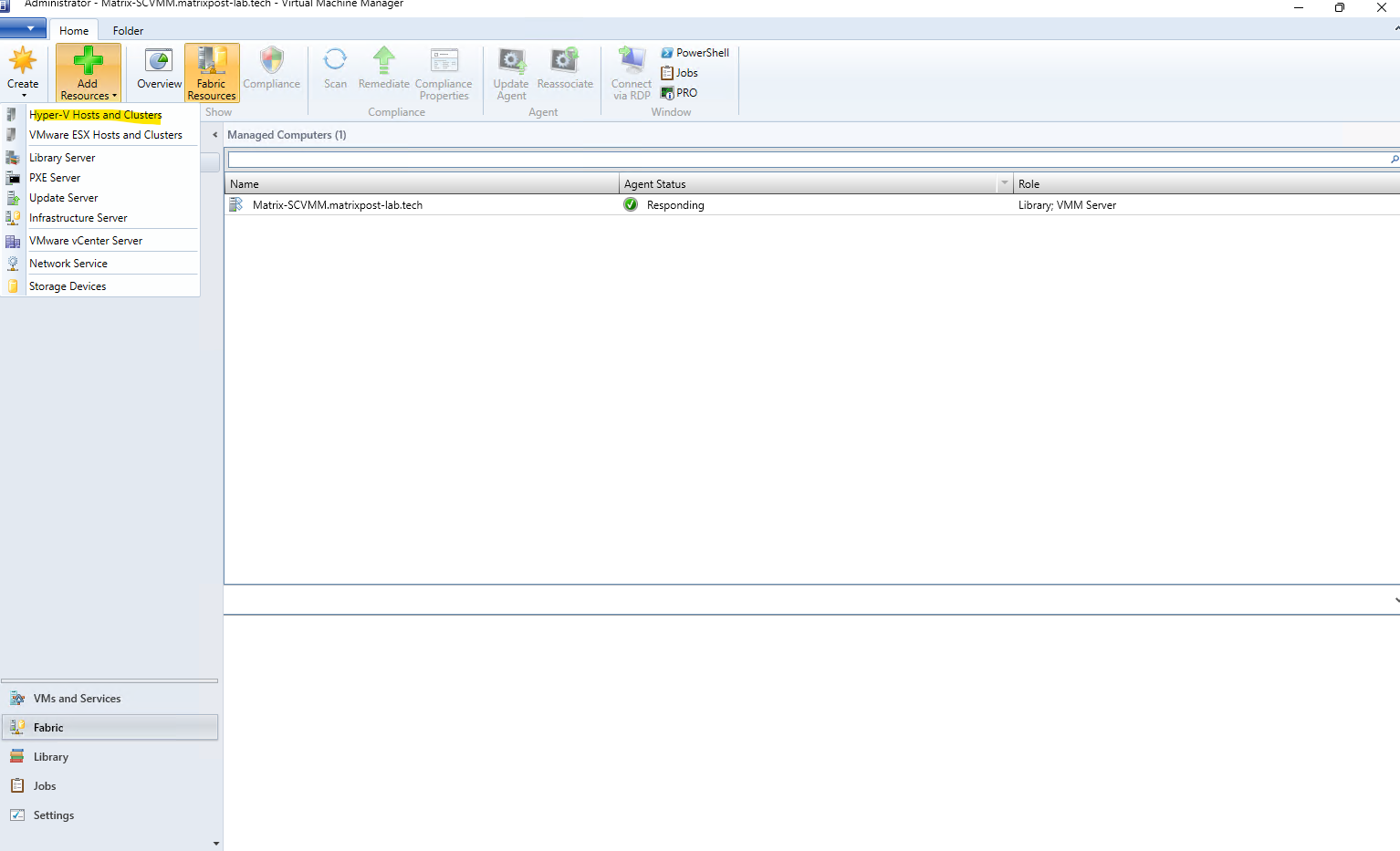Click Update Agent in ribbon
This screenshot has width=1400, height=851.
tap(511, 73)
